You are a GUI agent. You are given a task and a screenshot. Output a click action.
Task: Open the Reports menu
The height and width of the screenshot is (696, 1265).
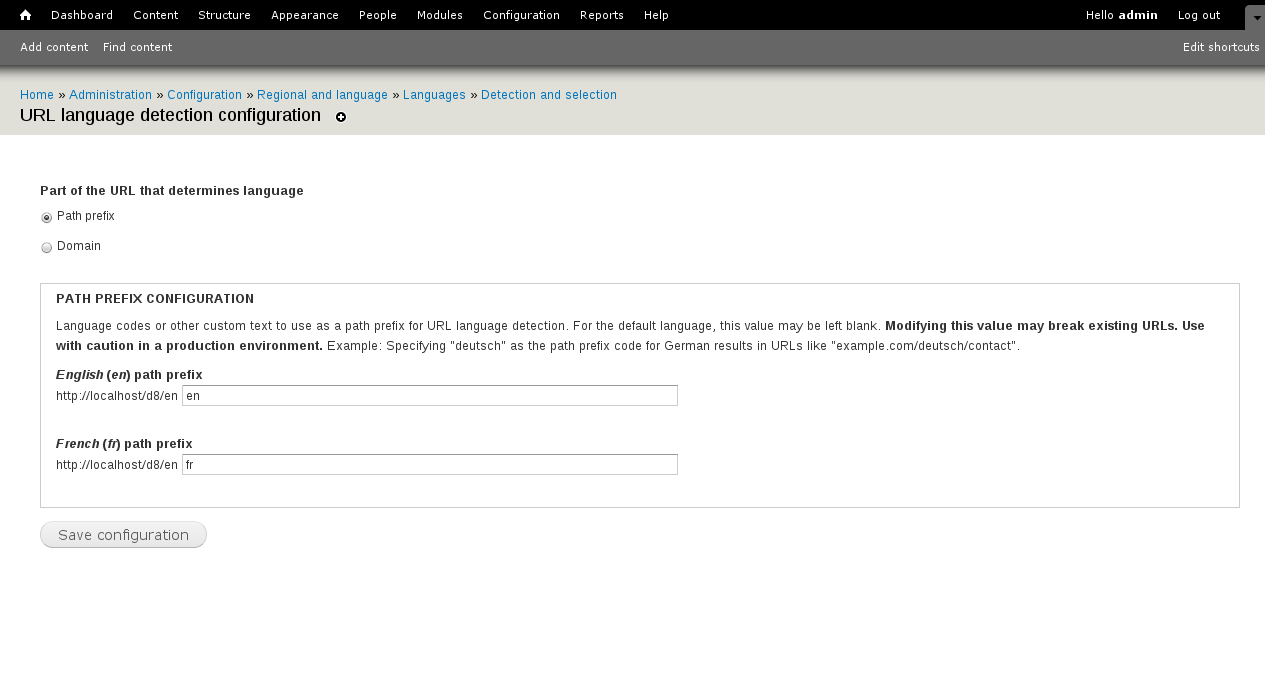click(x=601, y=15)
